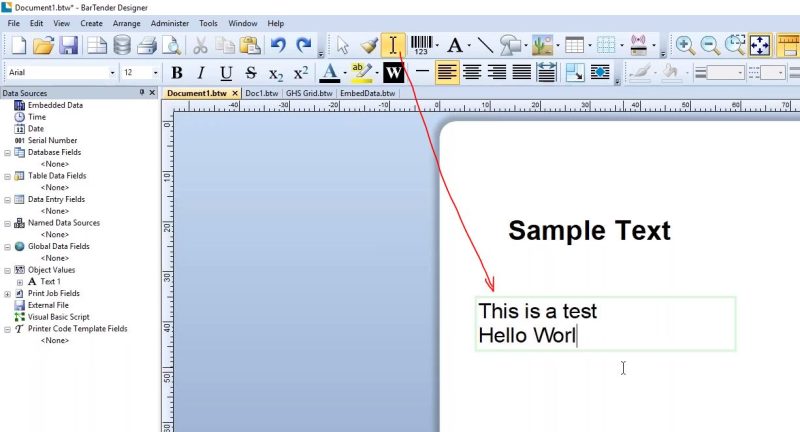Select the table object tool
800x432 pixels.
pyautogui.click(x=574, y=45)
